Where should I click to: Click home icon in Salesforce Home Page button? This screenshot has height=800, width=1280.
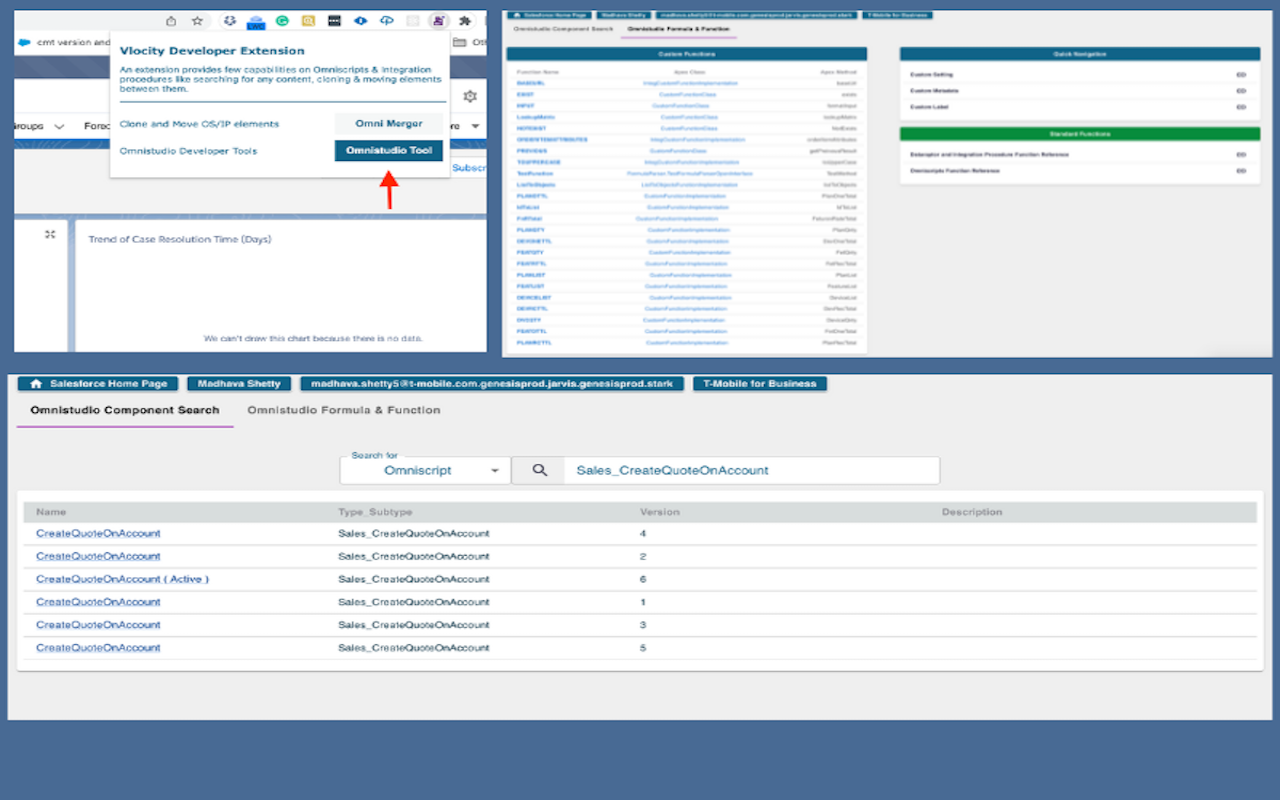point(36,384)
